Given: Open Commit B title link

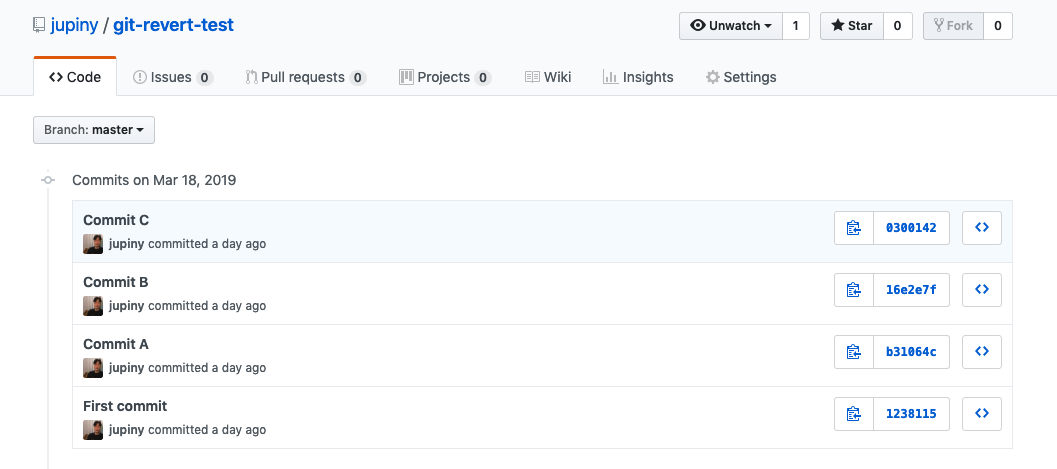Looking at the screenshot, I should (x=116, y=282).
